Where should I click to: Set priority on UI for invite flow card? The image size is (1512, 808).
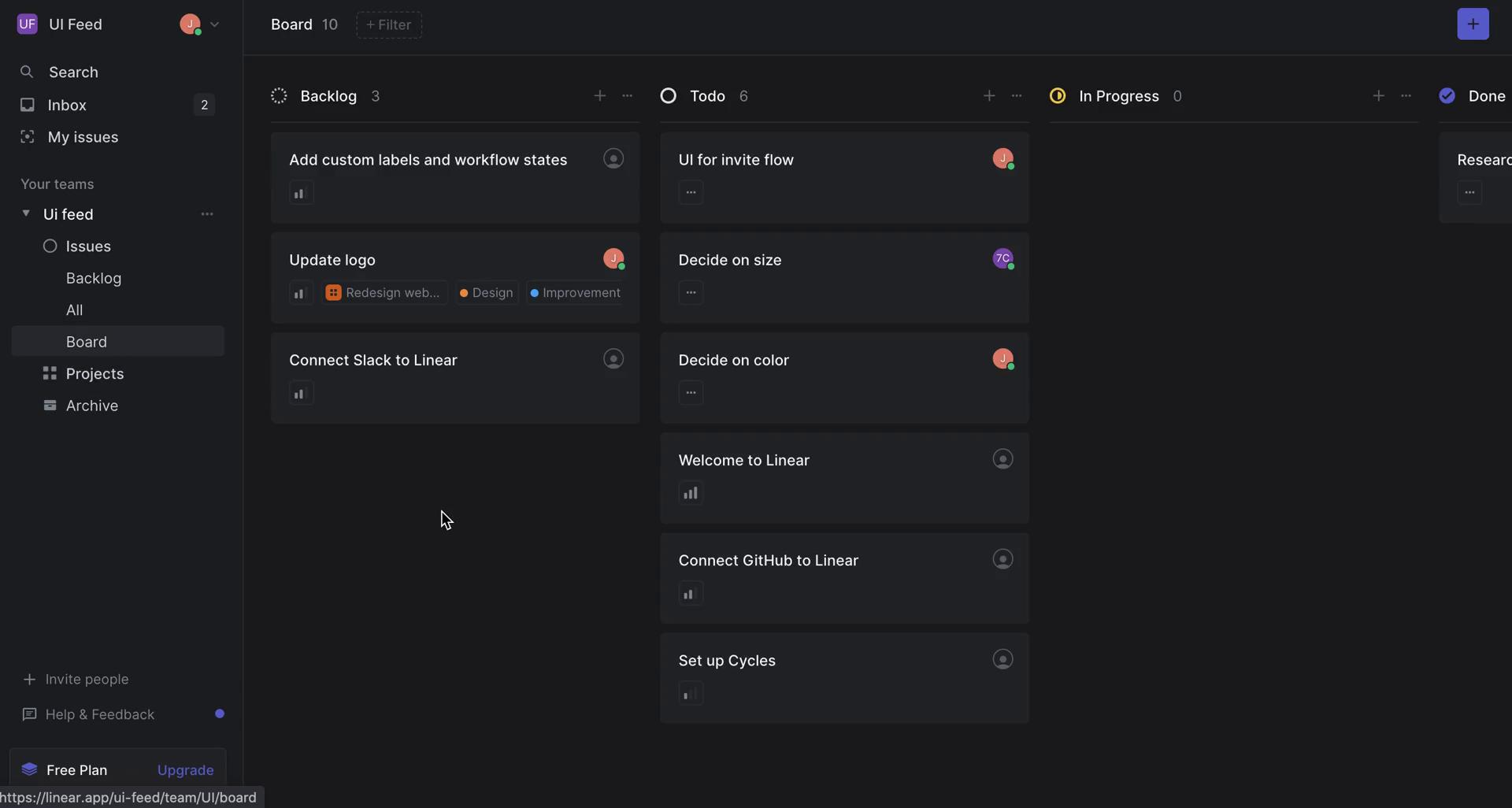tap(691, 192)
